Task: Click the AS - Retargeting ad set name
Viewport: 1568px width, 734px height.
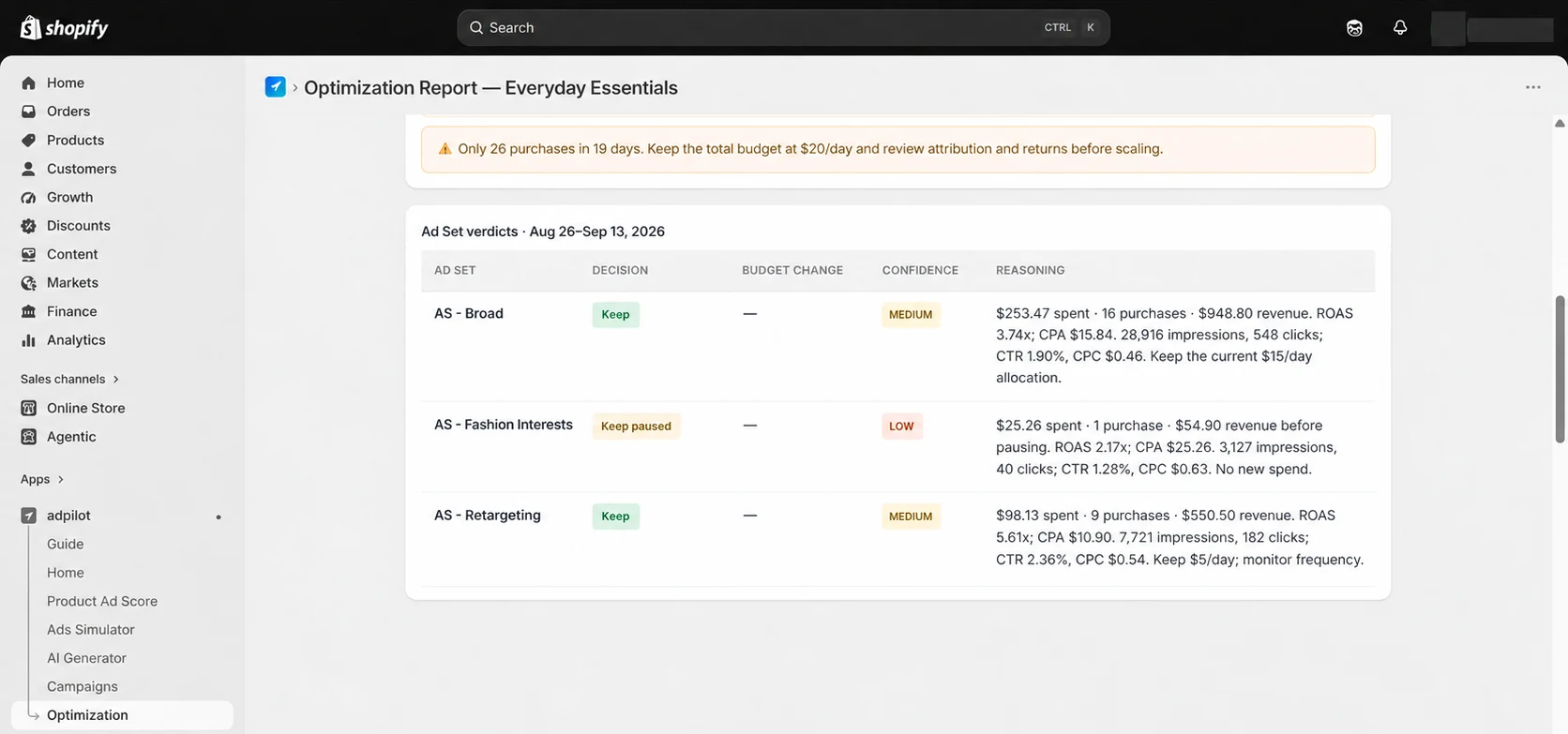Action: click(488, 516)
